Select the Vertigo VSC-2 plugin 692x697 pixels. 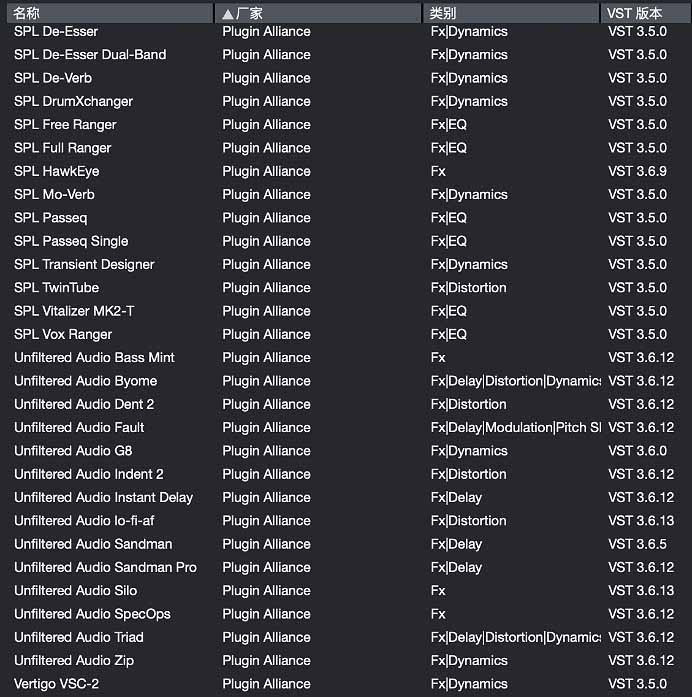point(346,684)
